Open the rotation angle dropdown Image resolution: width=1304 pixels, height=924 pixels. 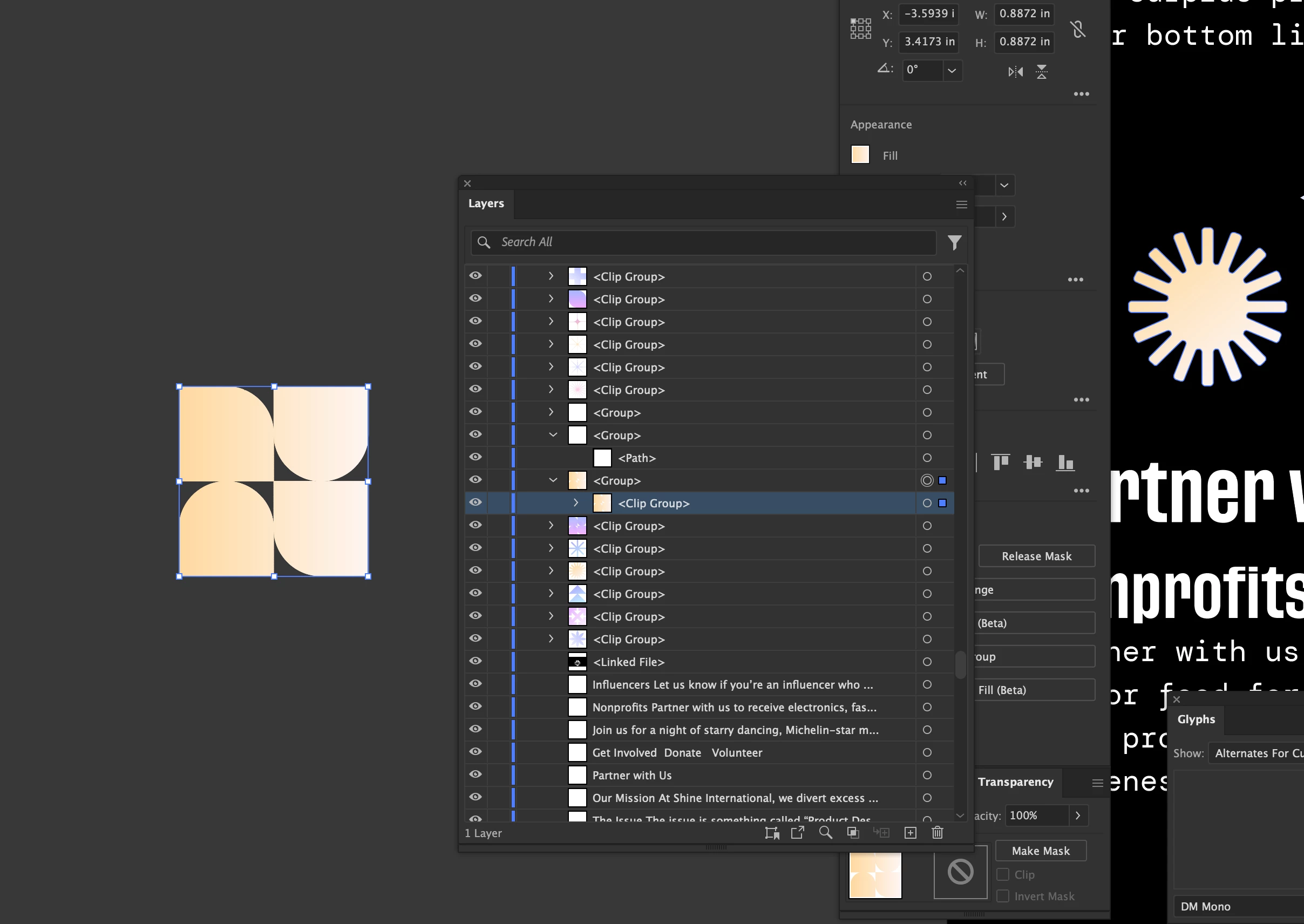[x=951, y=71]
